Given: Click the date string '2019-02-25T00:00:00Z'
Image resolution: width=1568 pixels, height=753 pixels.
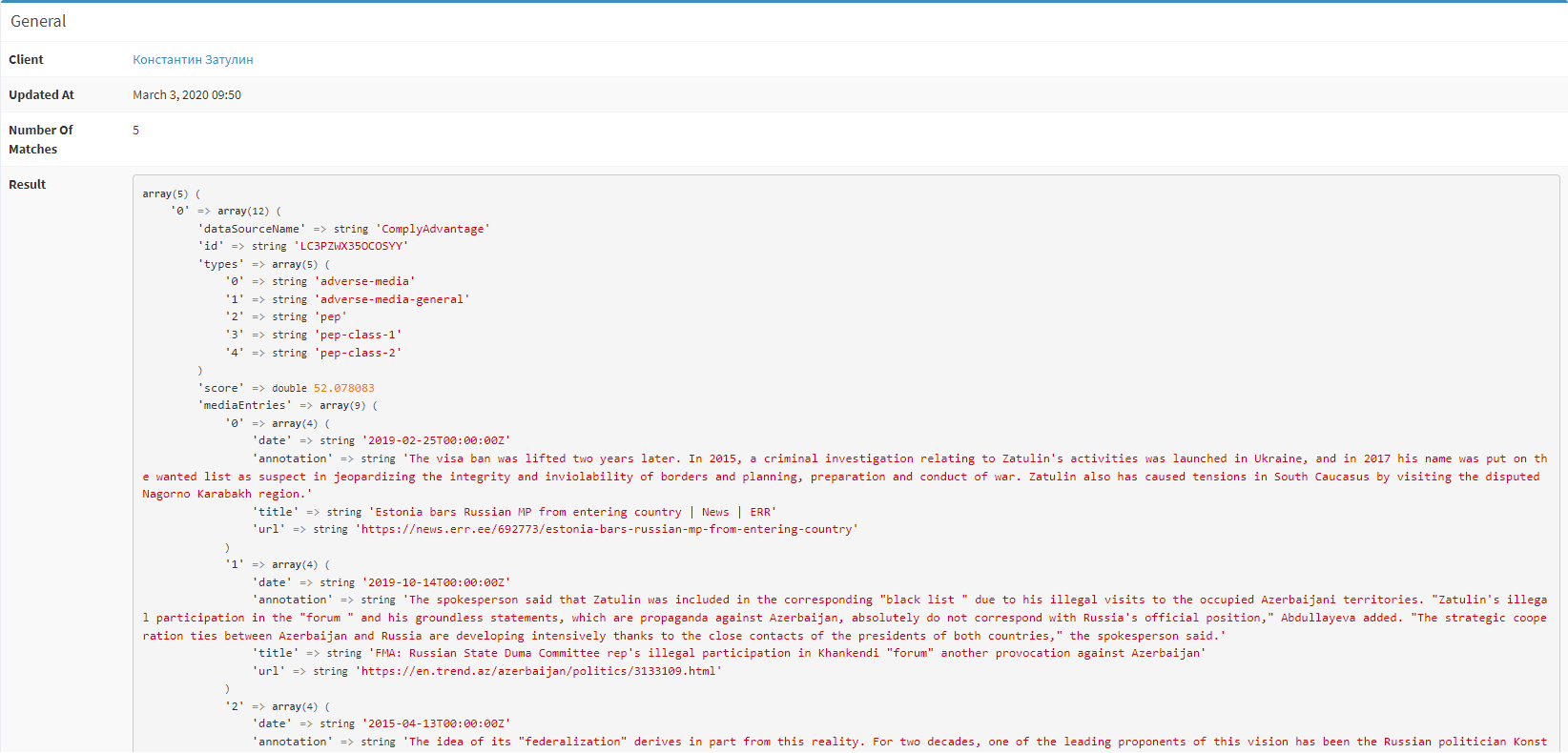Looking at the screenshot, I should pos(436,440).
